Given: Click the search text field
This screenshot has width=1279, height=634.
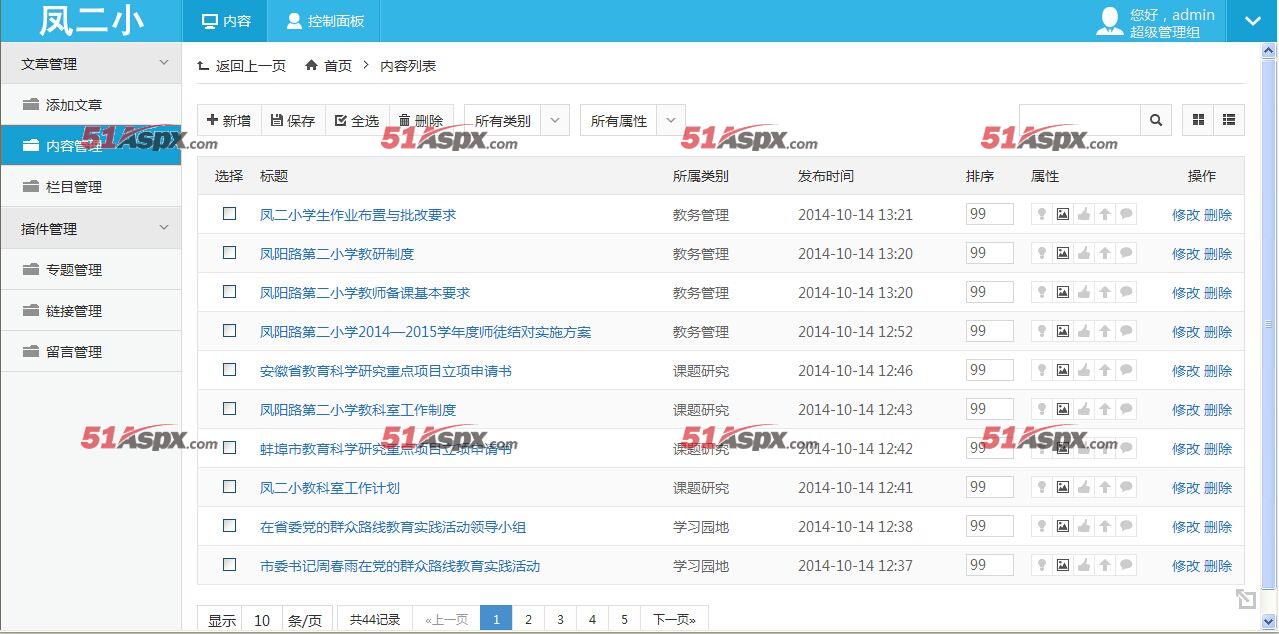Looking at the screenshot, I should 1080,120.
